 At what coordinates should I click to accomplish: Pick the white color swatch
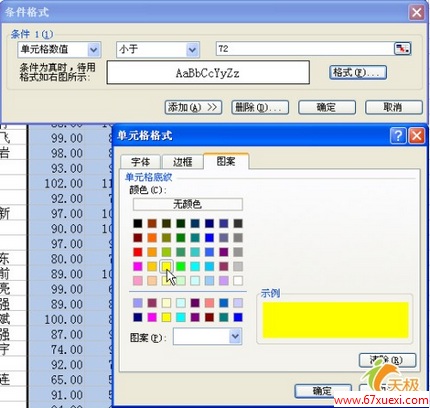pyautogui.click(x=238, y=280)
